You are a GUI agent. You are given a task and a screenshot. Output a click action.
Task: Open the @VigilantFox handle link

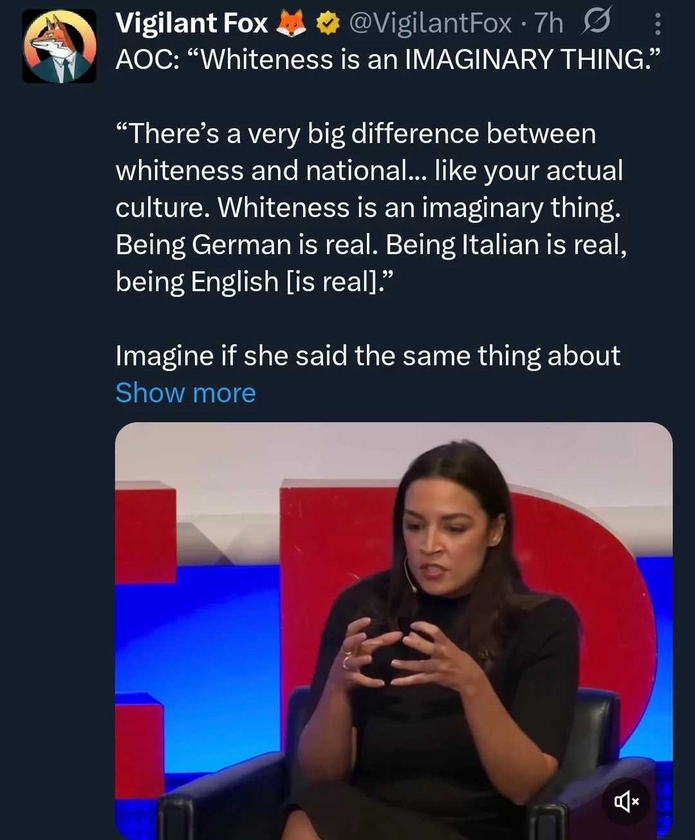pos(429,22)
